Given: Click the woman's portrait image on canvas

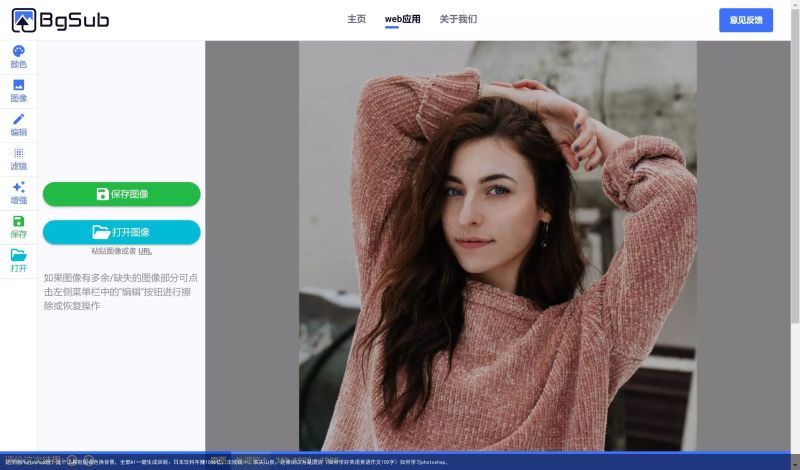Looking at the screenshot, I should (497, 246).
